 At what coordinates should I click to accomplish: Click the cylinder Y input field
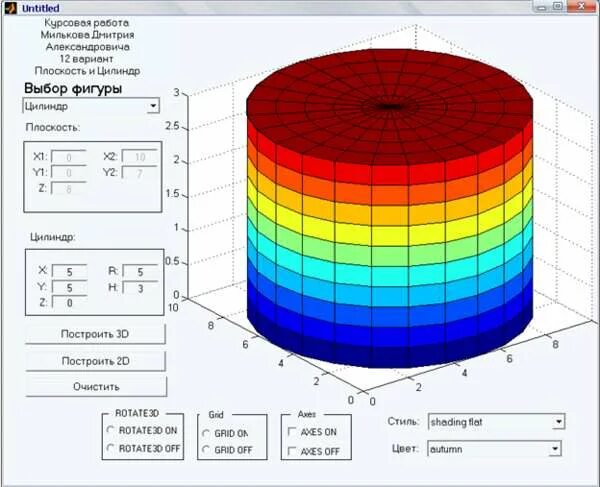[69, 287]
